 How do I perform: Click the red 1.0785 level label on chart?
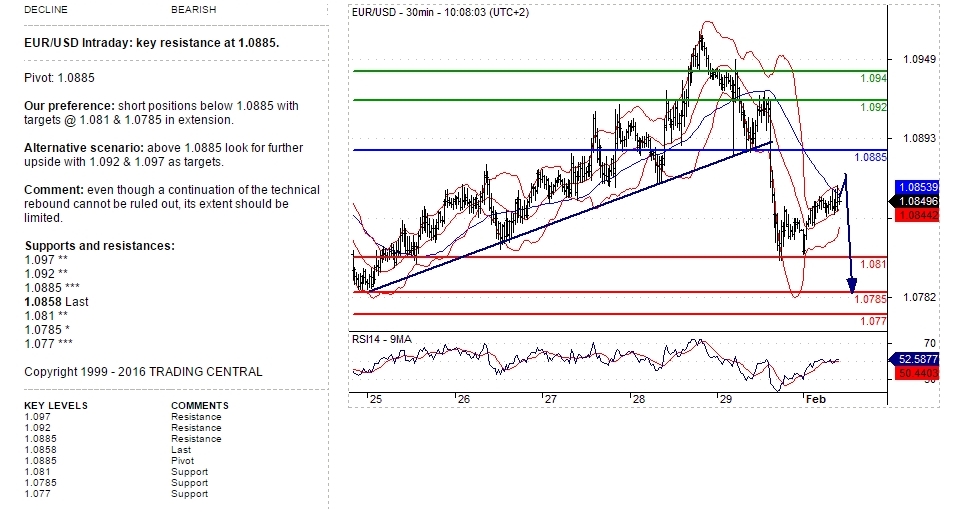tap(869, 299)
